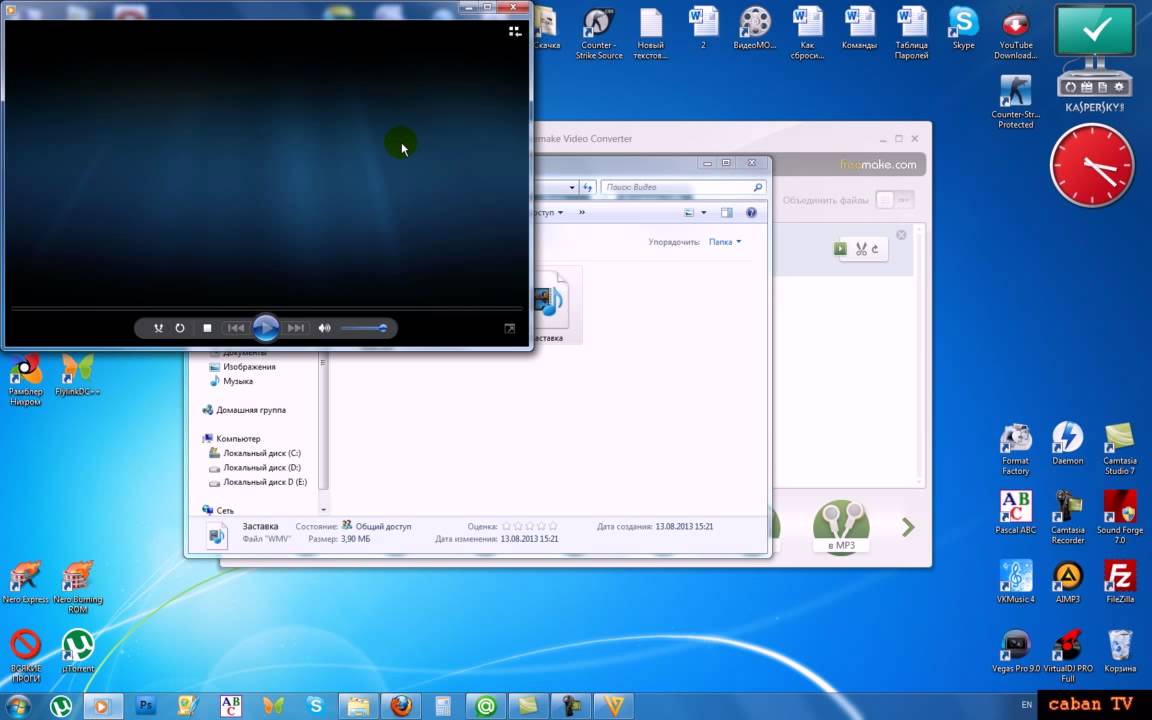Open the Windows Start menu

click(x=18, y=706)
